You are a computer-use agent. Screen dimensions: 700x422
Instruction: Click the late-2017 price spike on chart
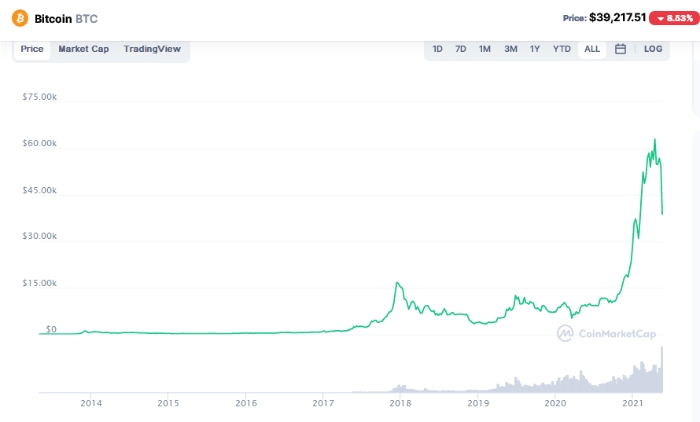click(398, 284)
